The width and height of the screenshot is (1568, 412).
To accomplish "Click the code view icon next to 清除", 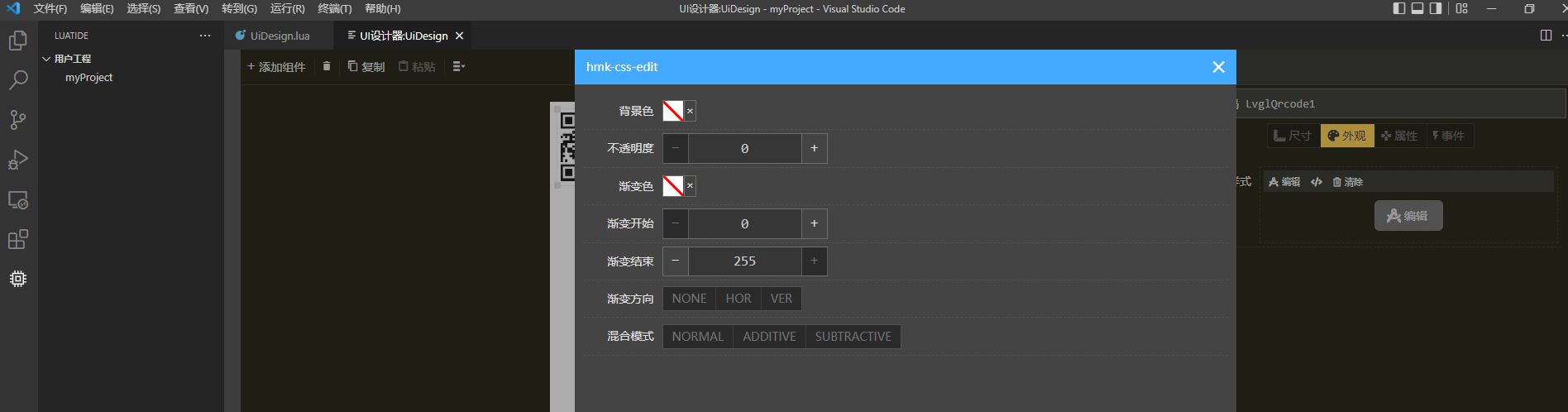I will point(1317,182).
